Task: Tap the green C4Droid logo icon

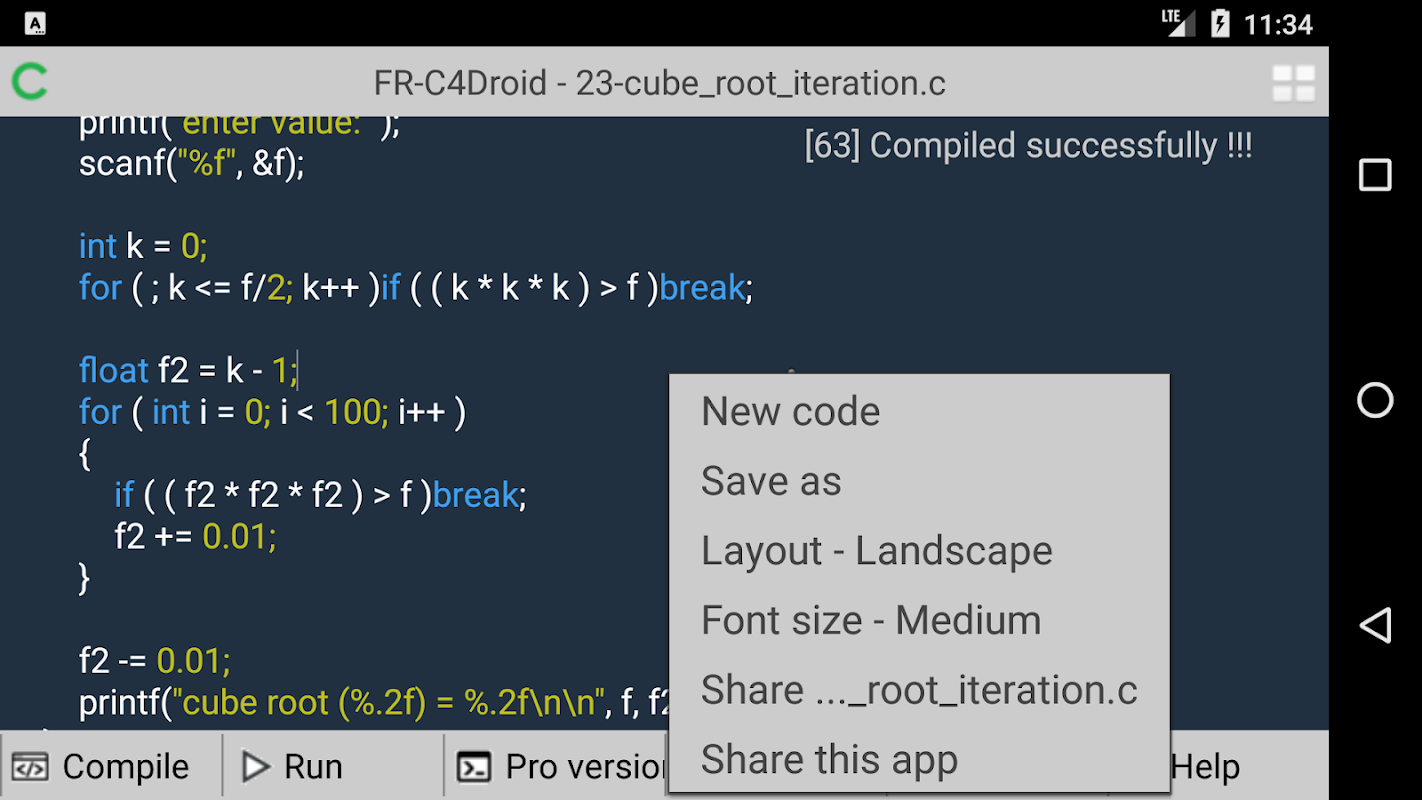Action: pyautogui.click(x=30, y=82)
